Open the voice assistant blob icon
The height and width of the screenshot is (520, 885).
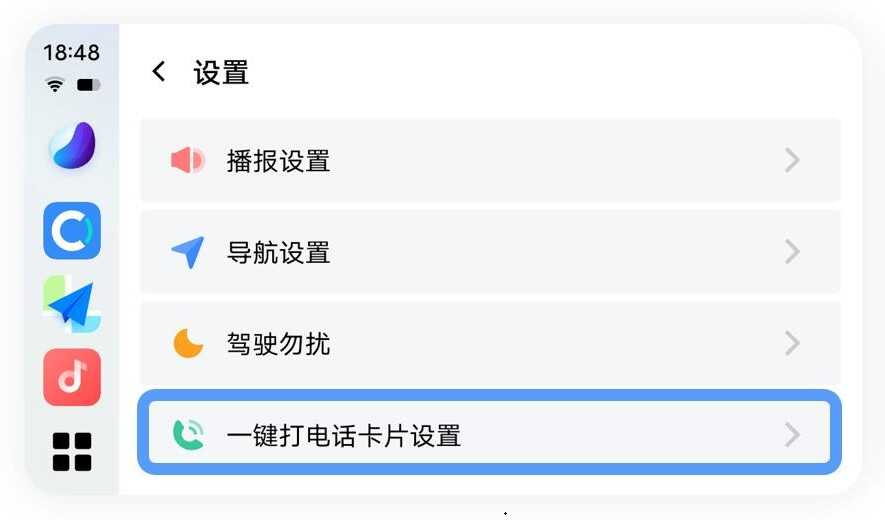72,146
